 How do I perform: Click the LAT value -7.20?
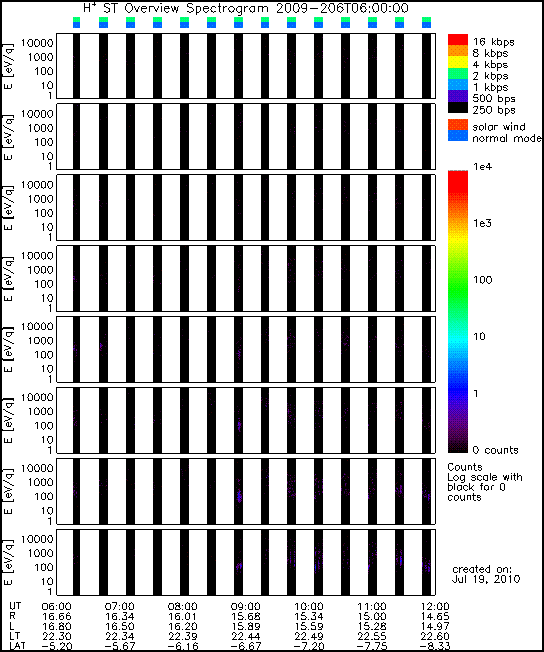coord(309,647)
